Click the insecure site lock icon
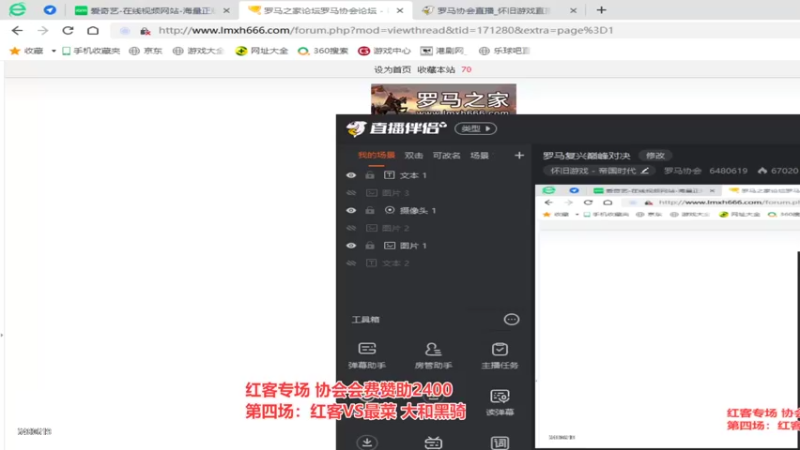800x450 pixels. click(x=145, y=31)
